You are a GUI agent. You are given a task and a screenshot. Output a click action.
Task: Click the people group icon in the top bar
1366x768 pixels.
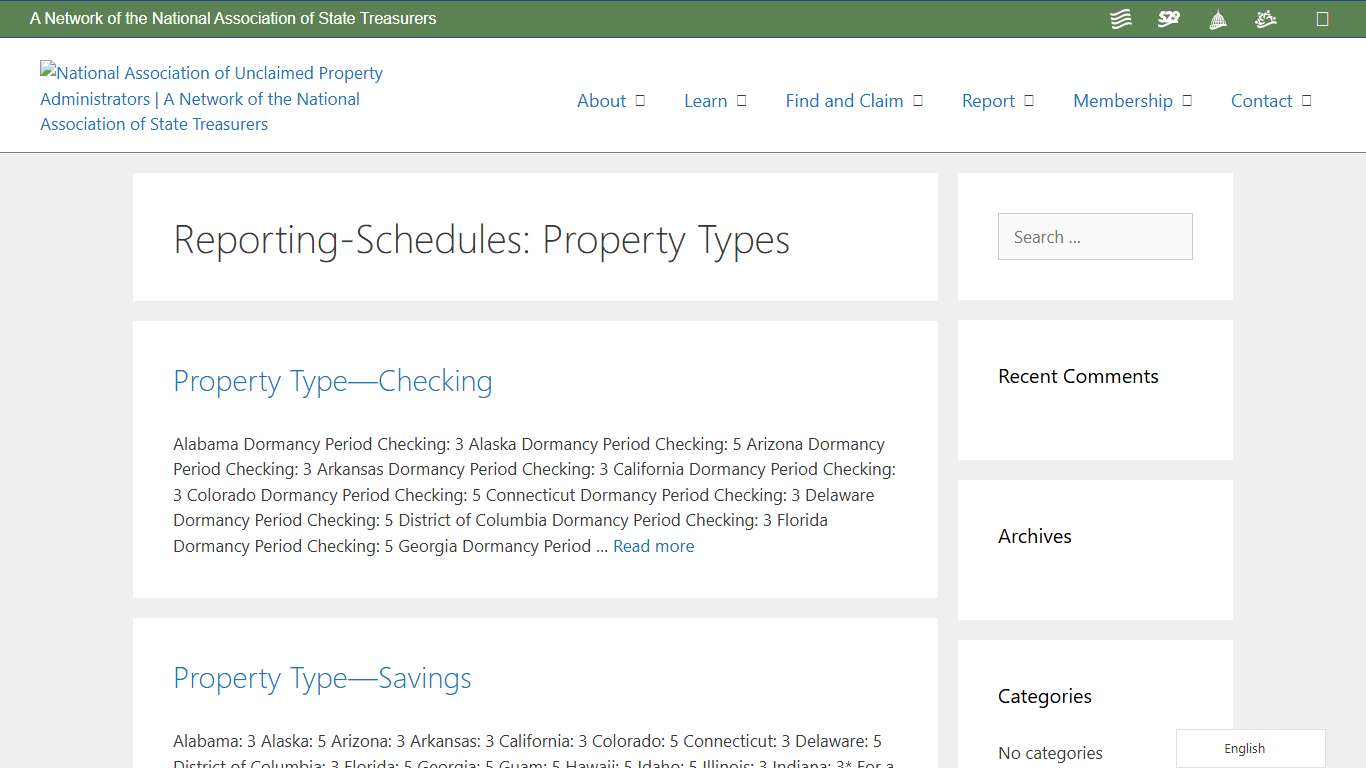click(x=1265, y=18)
